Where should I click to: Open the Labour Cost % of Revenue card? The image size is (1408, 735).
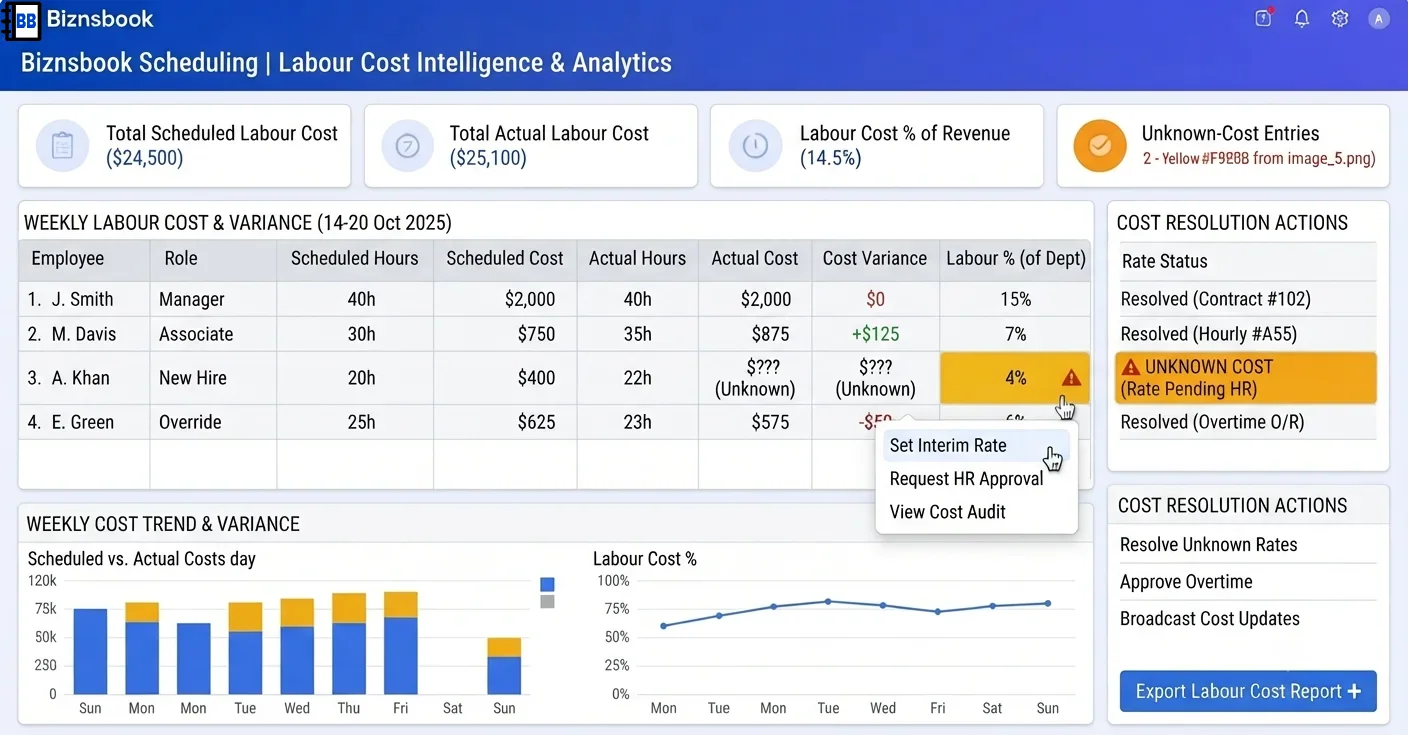(x=877, y=146)
